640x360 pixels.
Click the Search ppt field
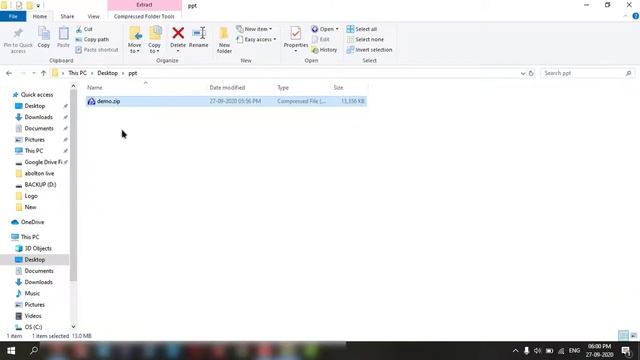[x=587, y=73]
